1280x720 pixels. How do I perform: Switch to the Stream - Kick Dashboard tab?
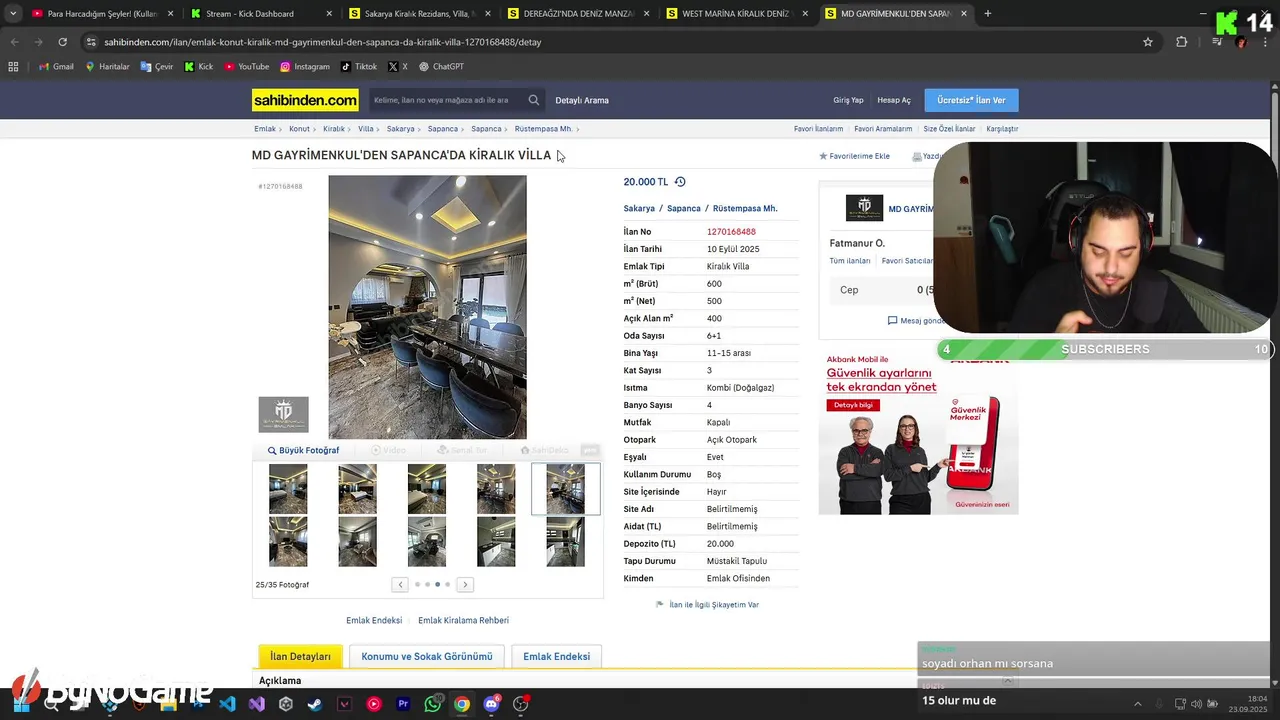coord(260,14)
